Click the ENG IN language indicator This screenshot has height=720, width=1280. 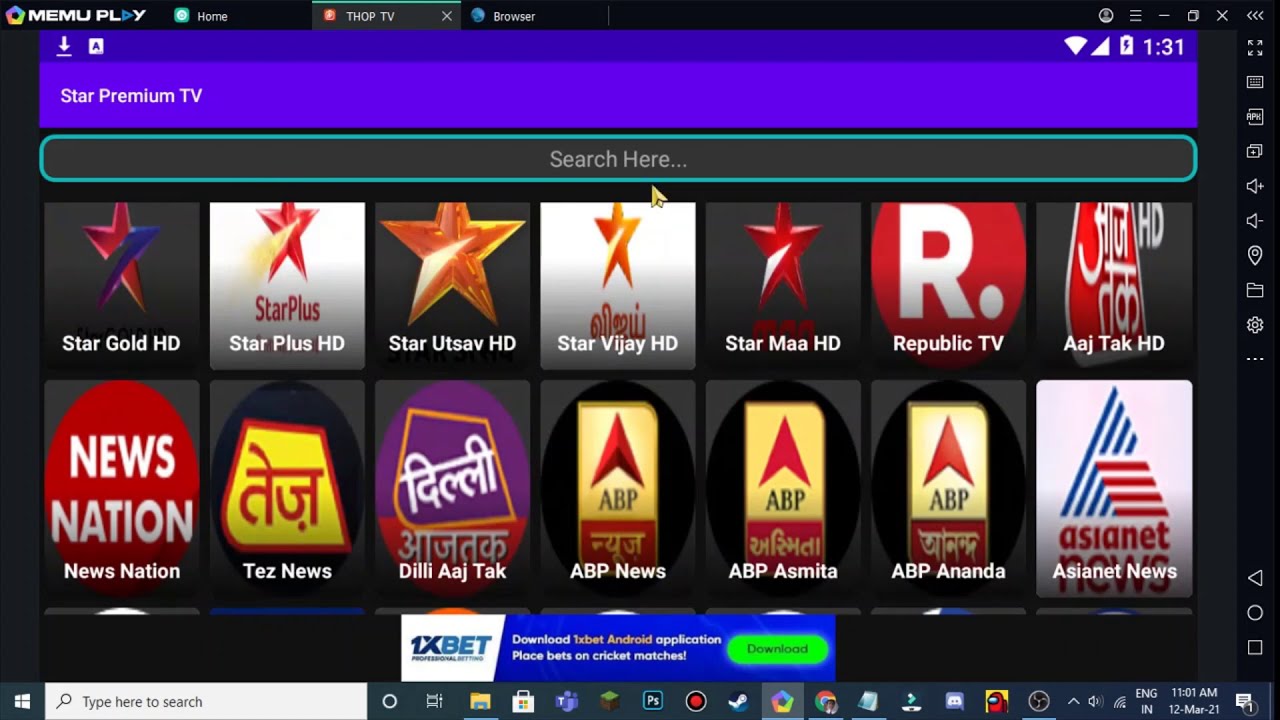pos(1147,701)
